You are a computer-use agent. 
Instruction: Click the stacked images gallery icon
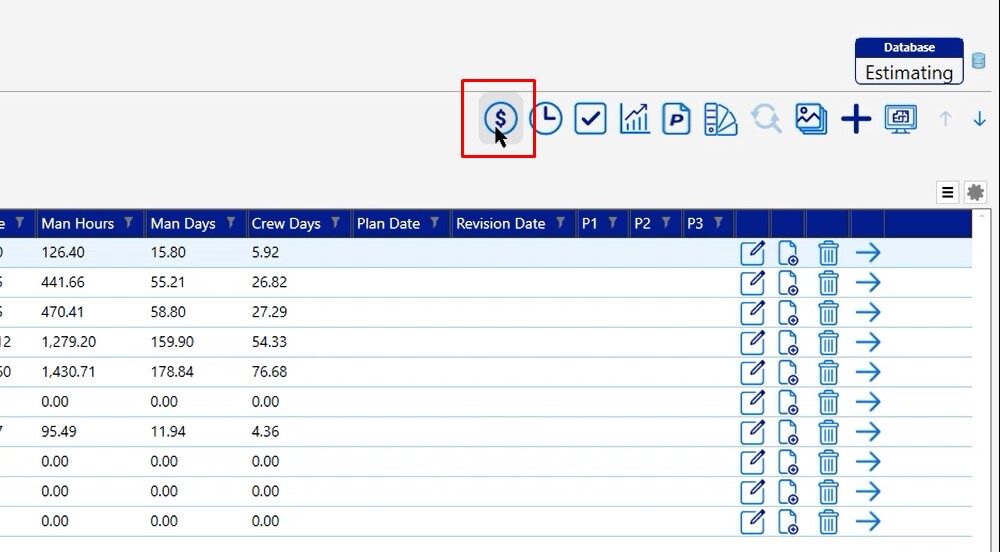pyautogui.click(x=811, y=119)
